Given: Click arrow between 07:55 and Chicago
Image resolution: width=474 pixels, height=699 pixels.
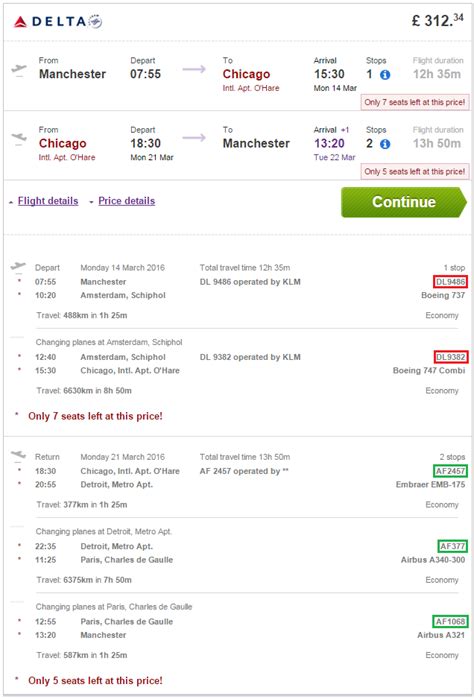Looking at the screenshot, I should (194, 69).
